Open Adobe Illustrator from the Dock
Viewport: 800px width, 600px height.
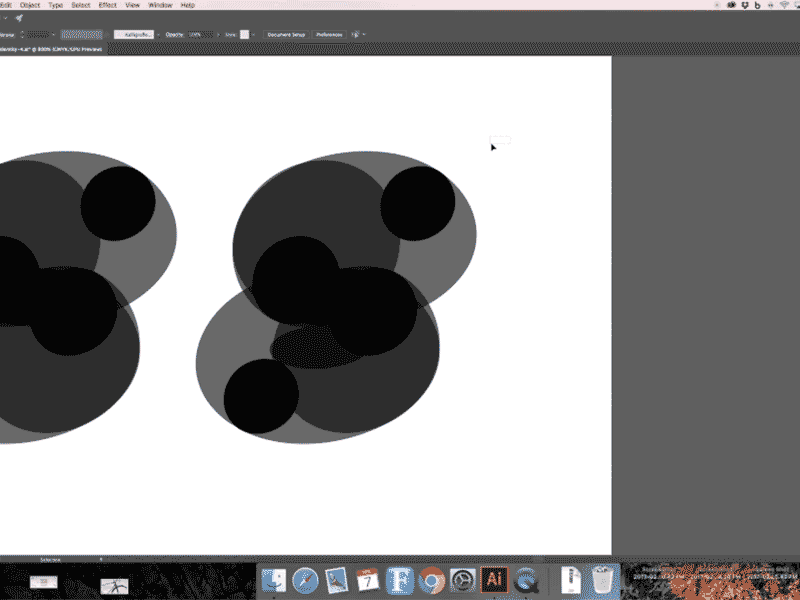(x=492, y=579)
